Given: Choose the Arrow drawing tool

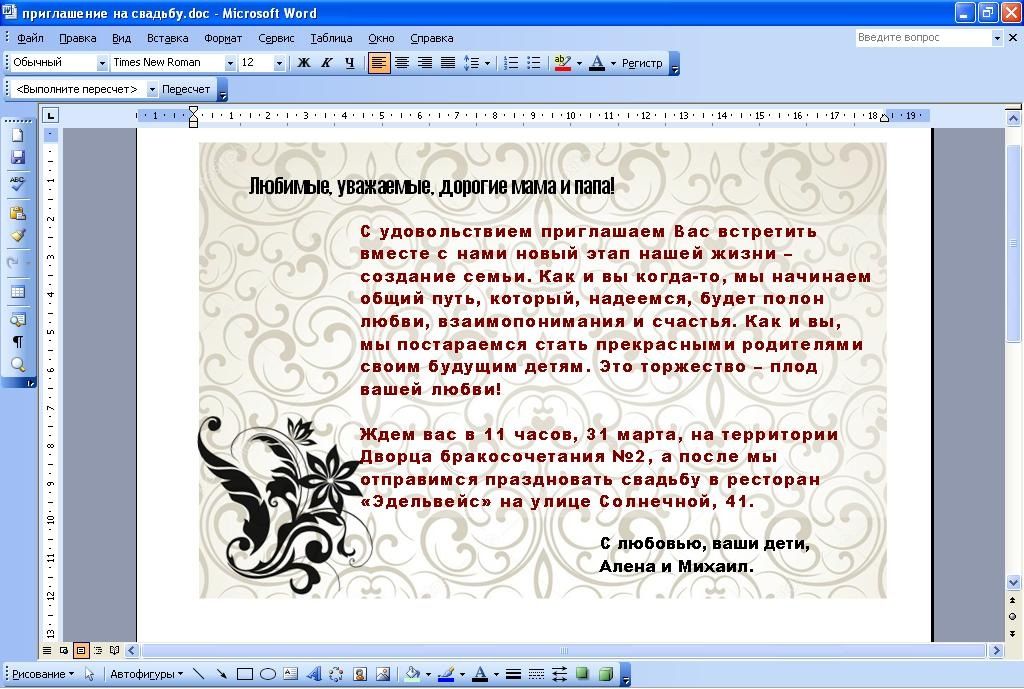Looking at the screenshot, I should coord(221,674).
